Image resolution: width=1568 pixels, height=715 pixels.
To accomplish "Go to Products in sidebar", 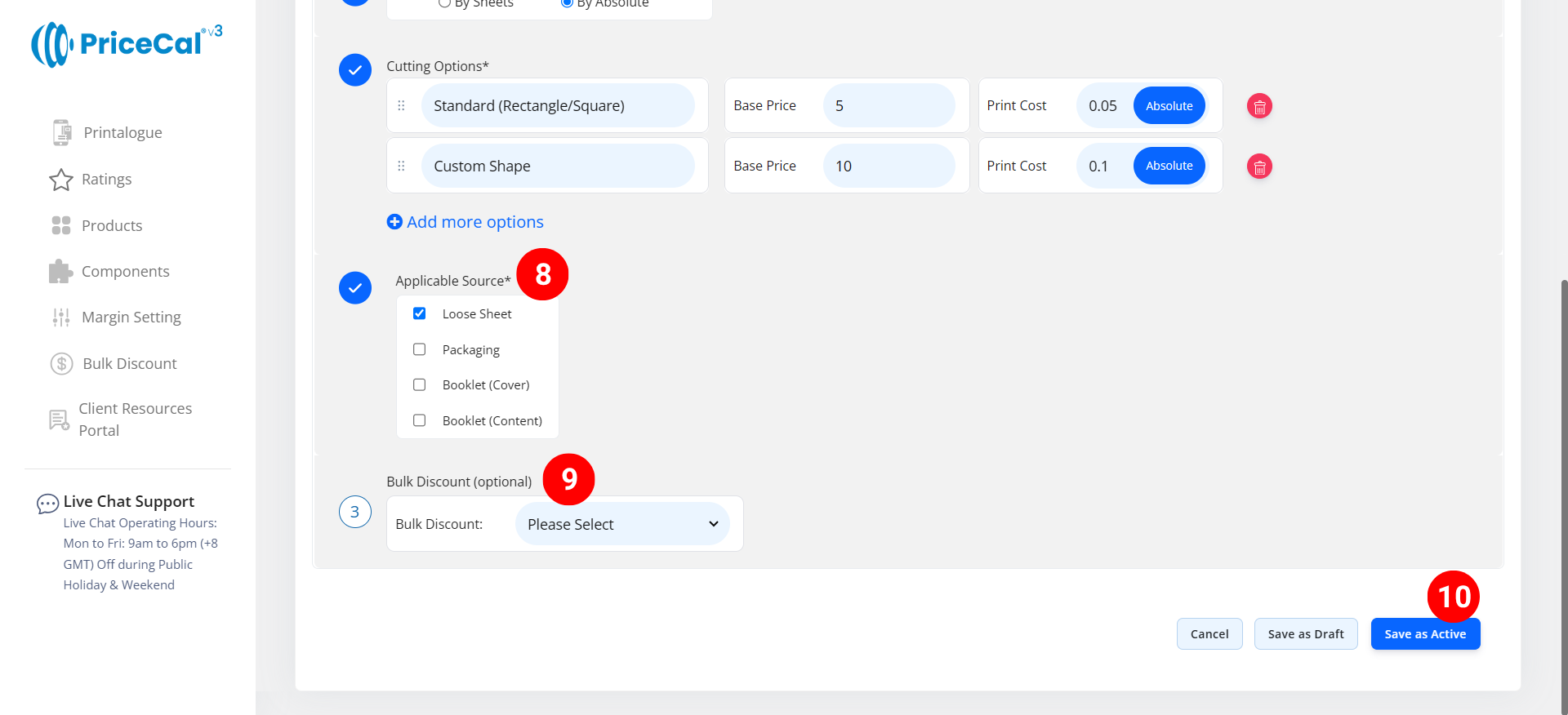I will pos(112,226).
